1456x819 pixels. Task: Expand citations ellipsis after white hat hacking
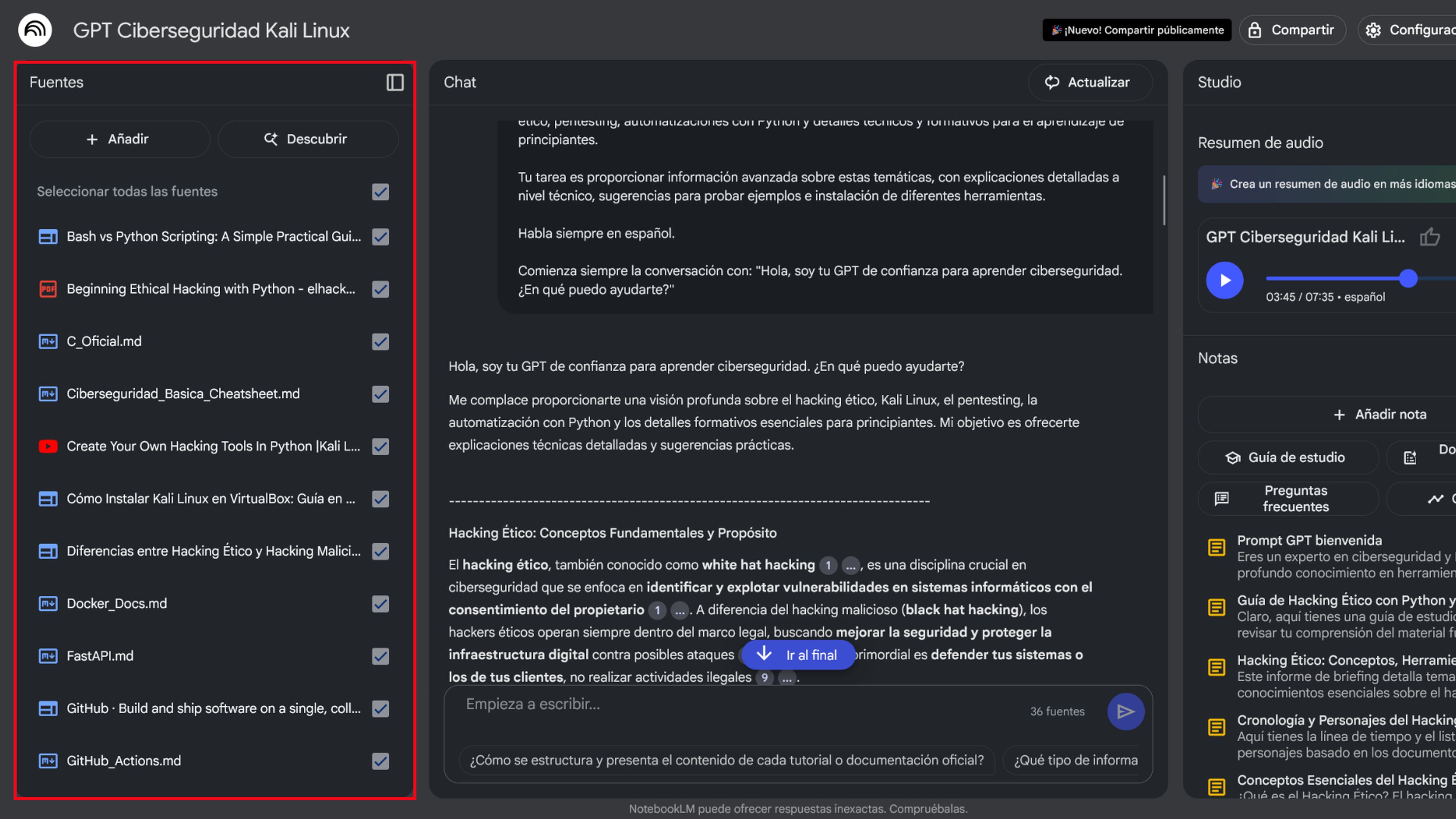click(850, 565)
